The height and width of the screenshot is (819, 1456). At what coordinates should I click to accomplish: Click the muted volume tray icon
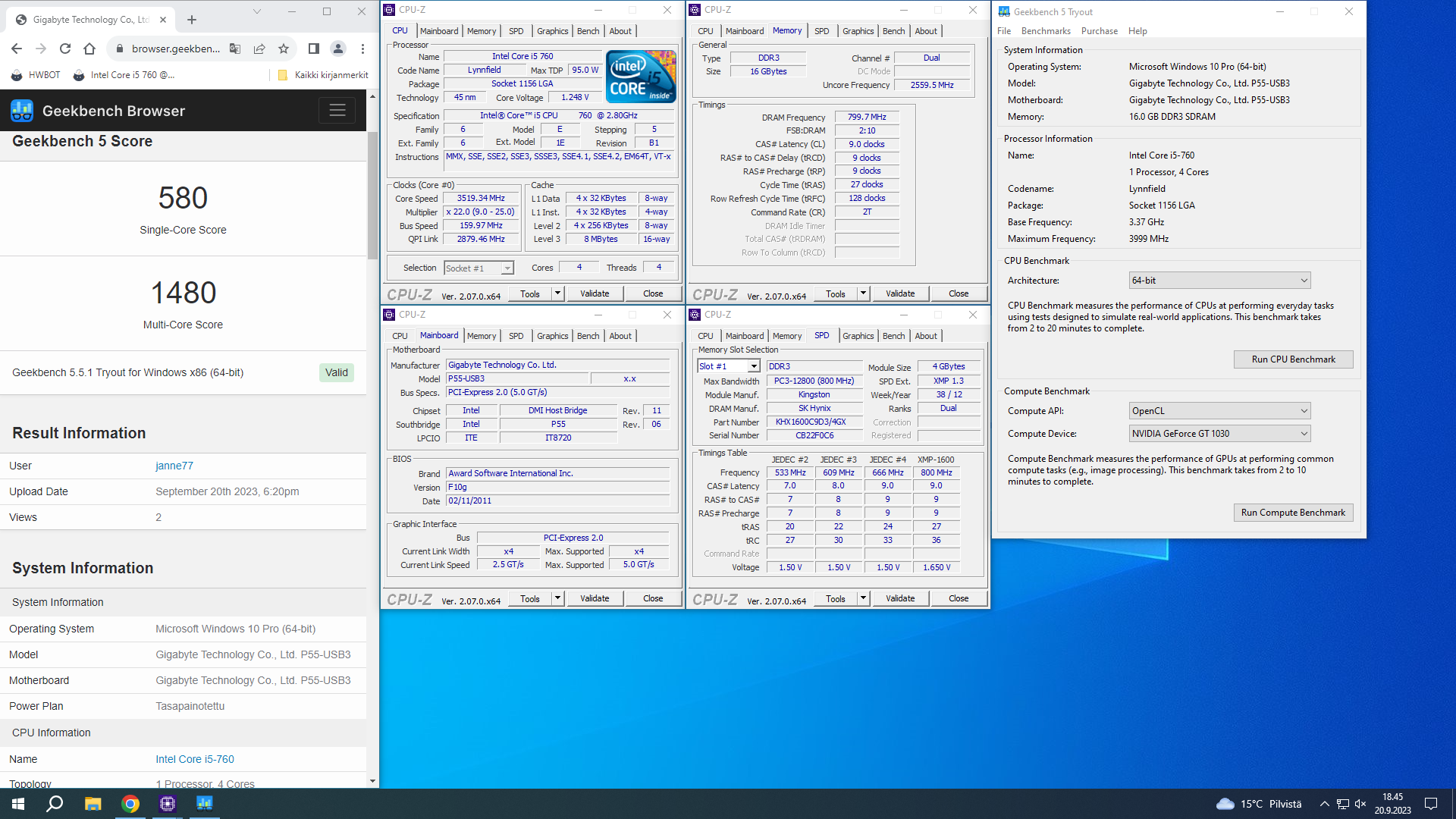pos(1360,804)
